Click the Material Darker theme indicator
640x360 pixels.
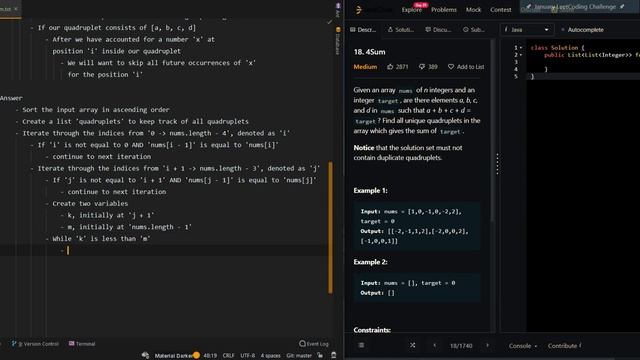[173, 356]
